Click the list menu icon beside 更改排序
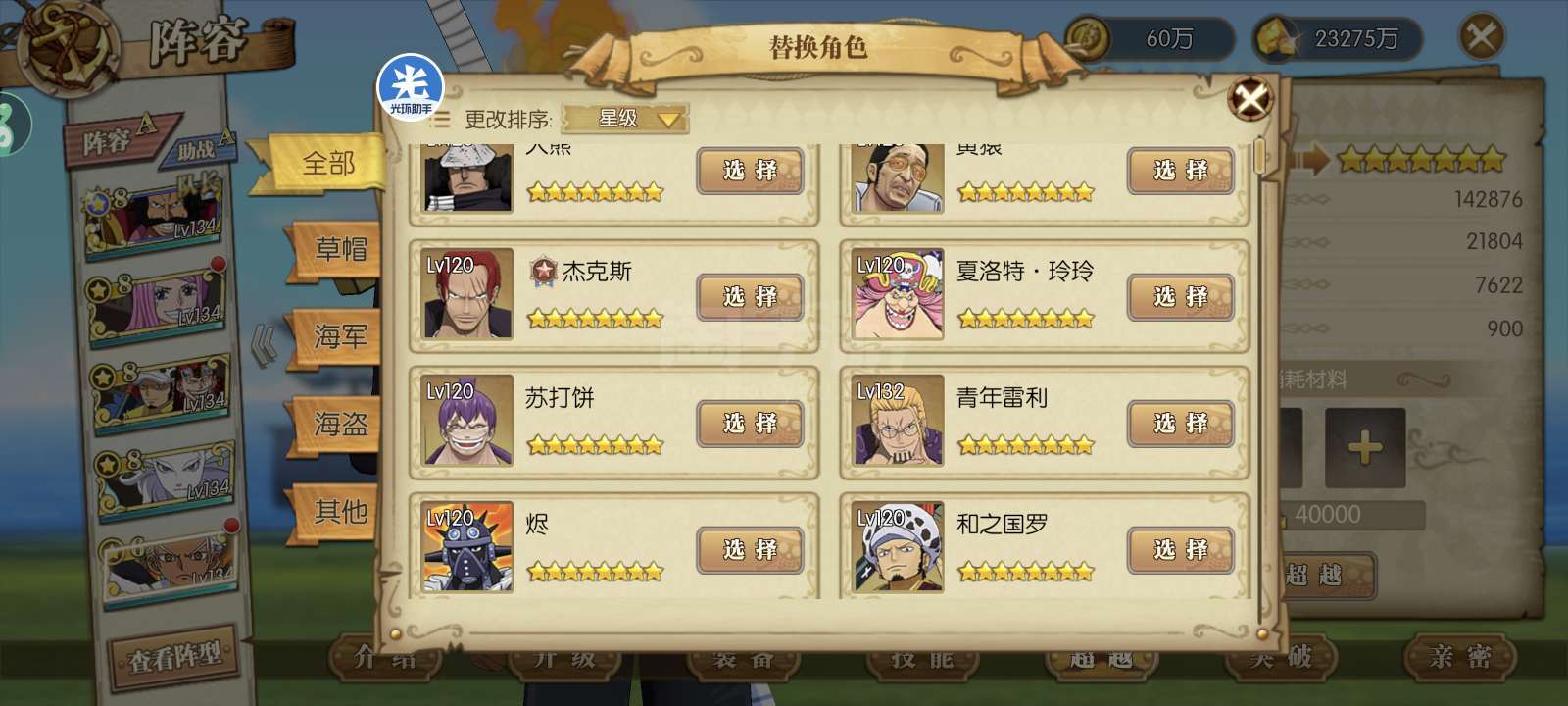This screenshot has height=706, width=1568. [441, 120]
